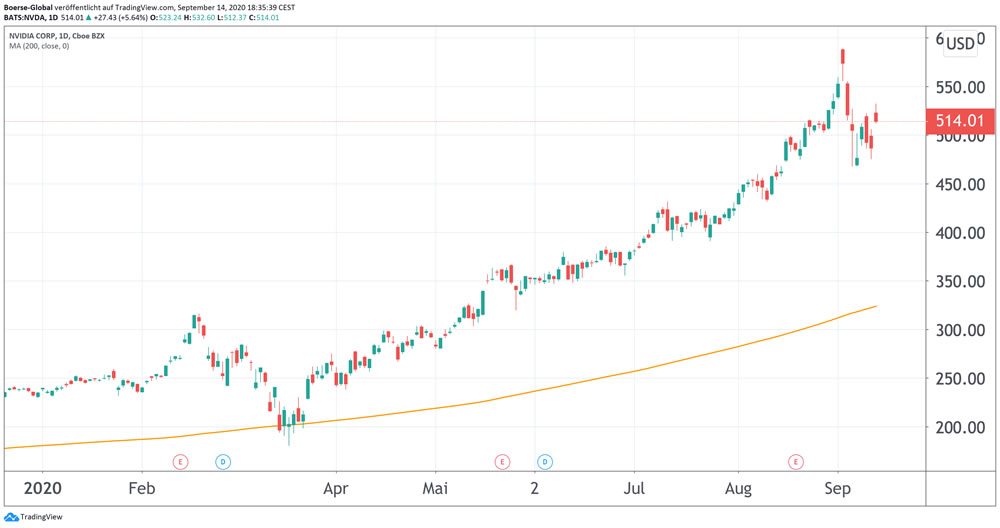Click the Boerse-Global publisher name
Image resolution: width=1000 pixels, height=528 pixels.
tap(28, 8)
